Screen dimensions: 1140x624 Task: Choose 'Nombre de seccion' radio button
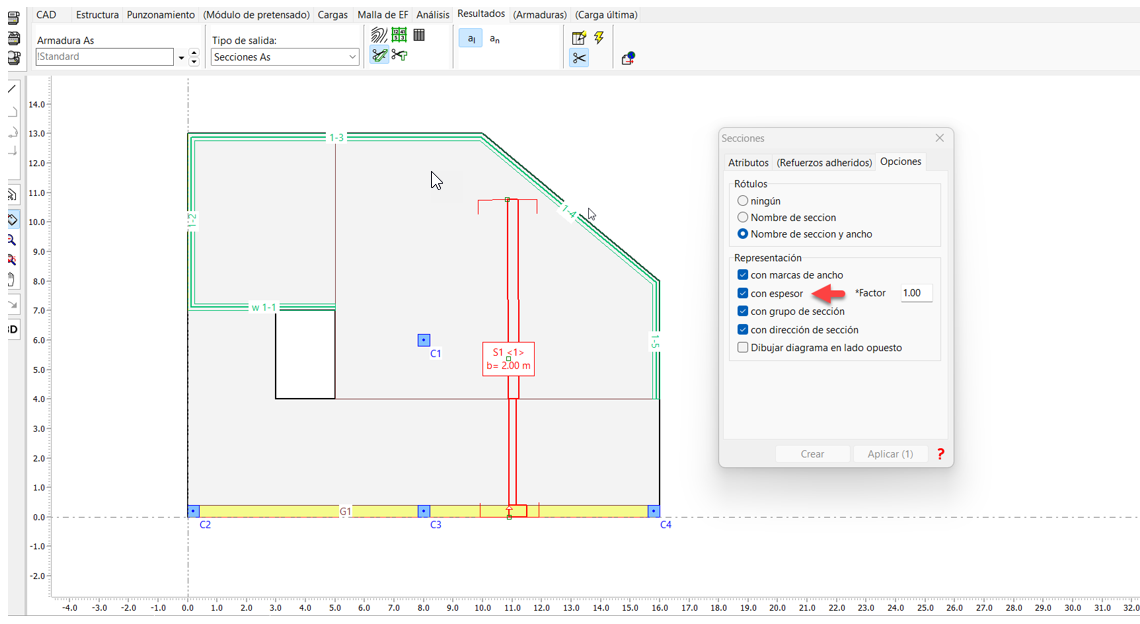(x=742, y=217)
